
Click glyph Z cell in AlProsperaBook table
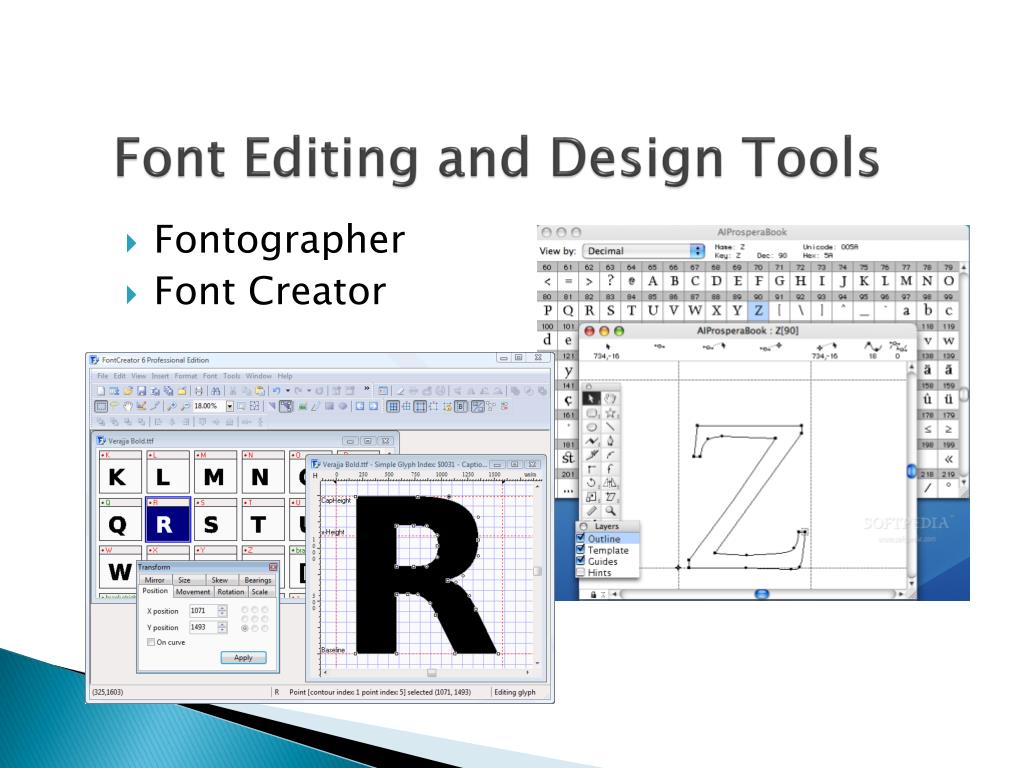(x=758, y=311)
